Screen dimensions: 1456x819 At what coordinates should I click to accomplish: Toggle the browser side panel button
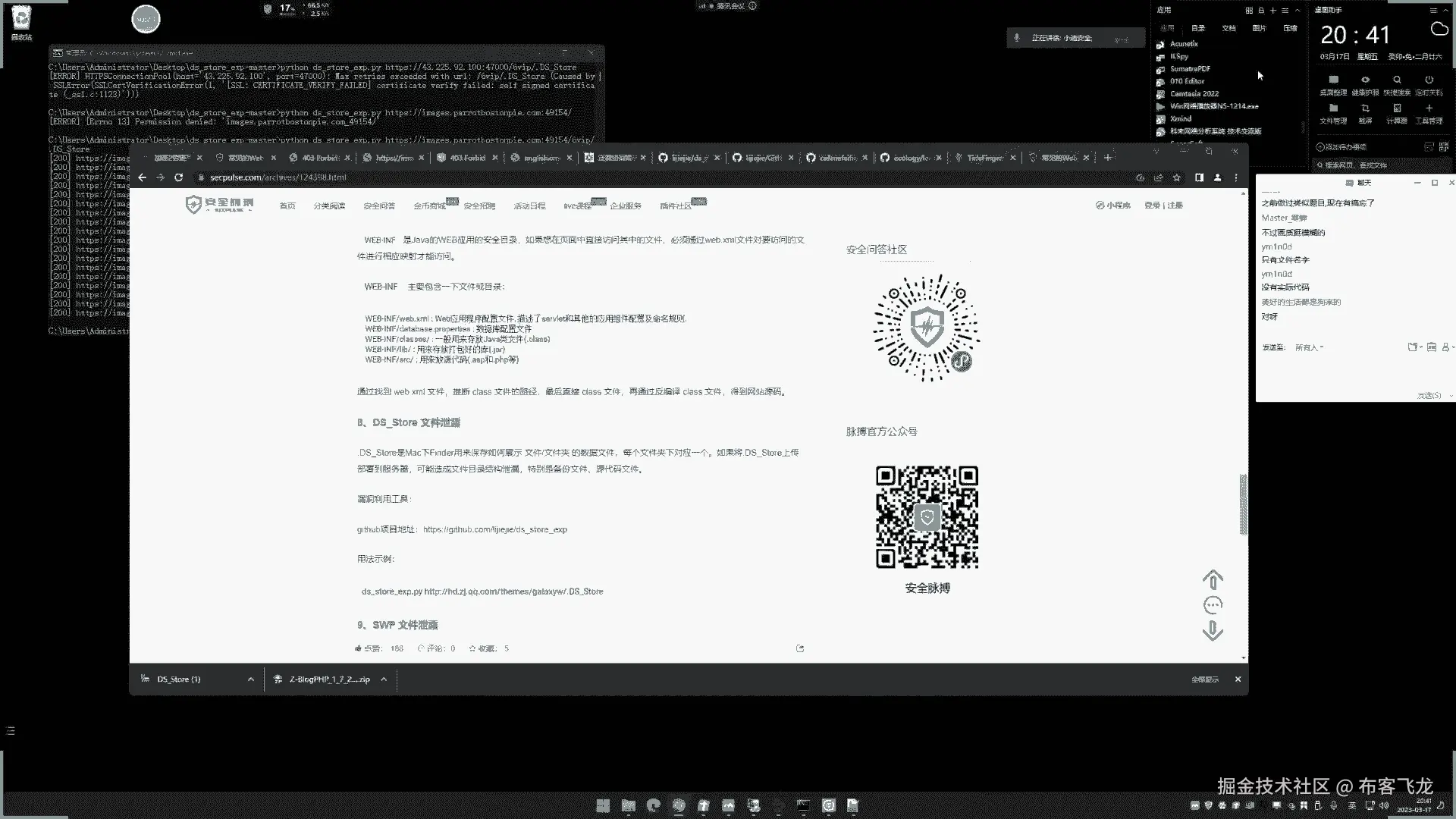pyautogui.click(x=1199, y=177)
